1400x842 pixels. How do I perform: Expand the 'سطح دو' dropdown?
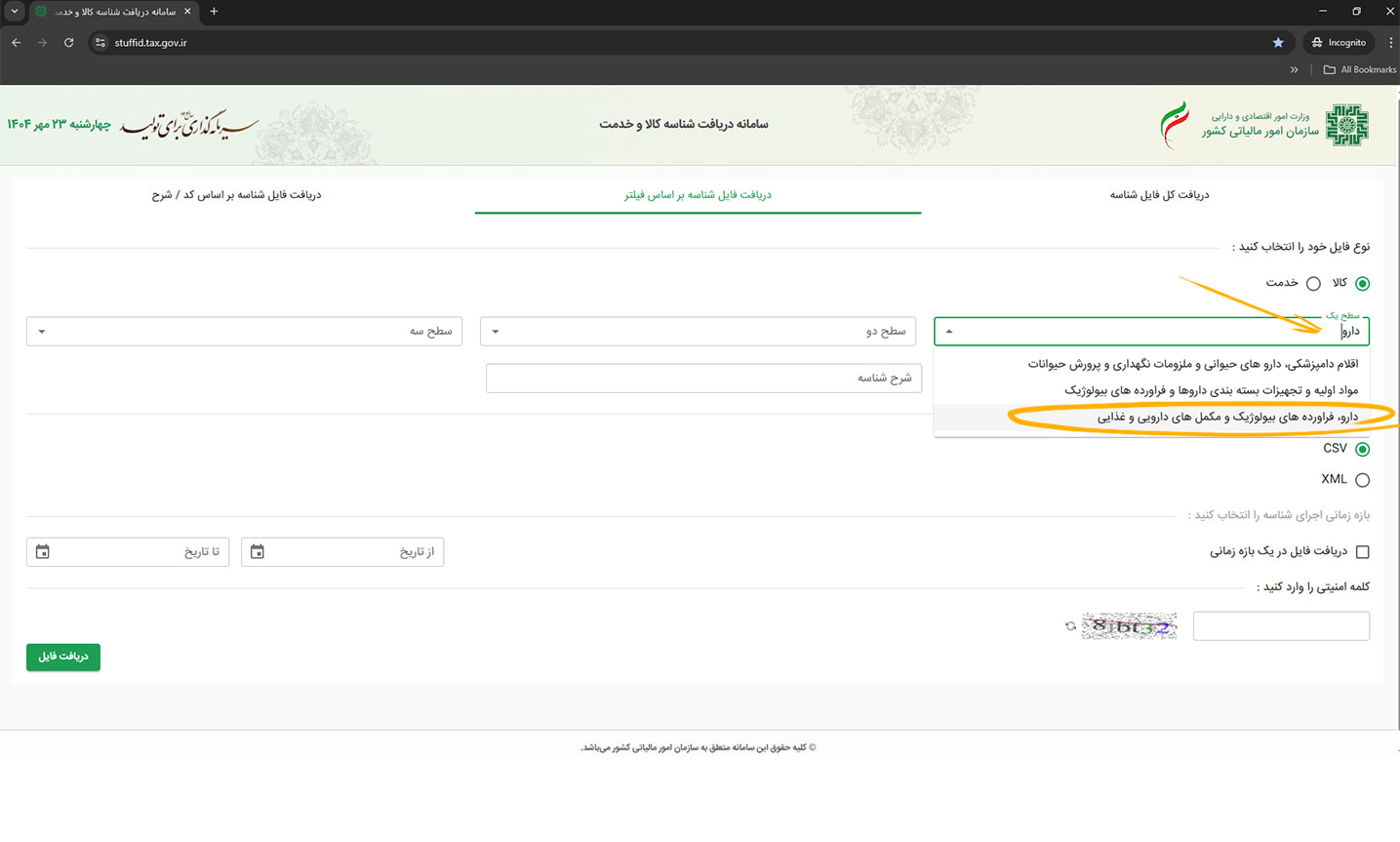(698, 332)
